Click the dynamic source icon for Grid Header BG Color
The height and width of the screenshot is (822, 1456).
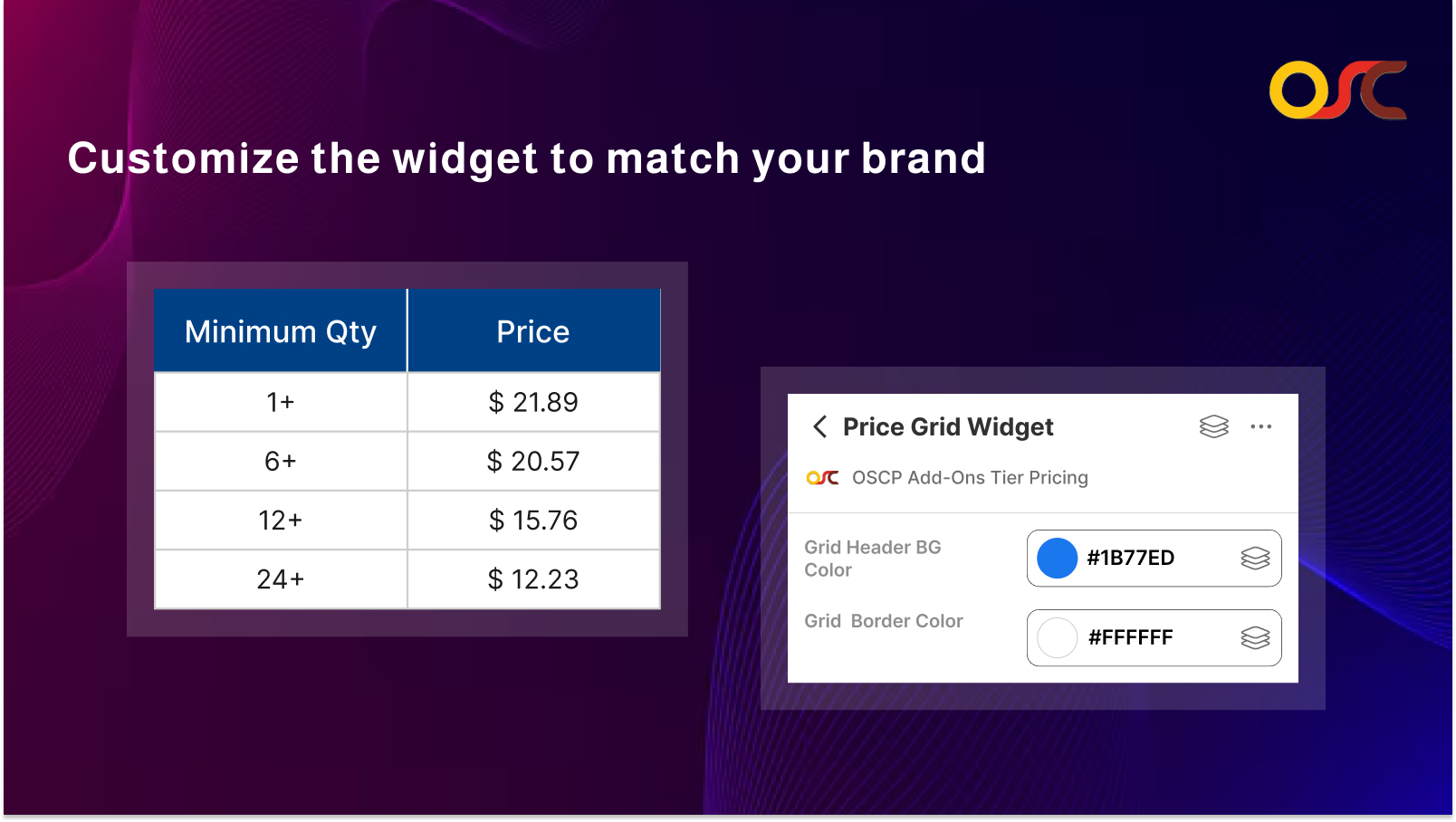click(1257, 559)
